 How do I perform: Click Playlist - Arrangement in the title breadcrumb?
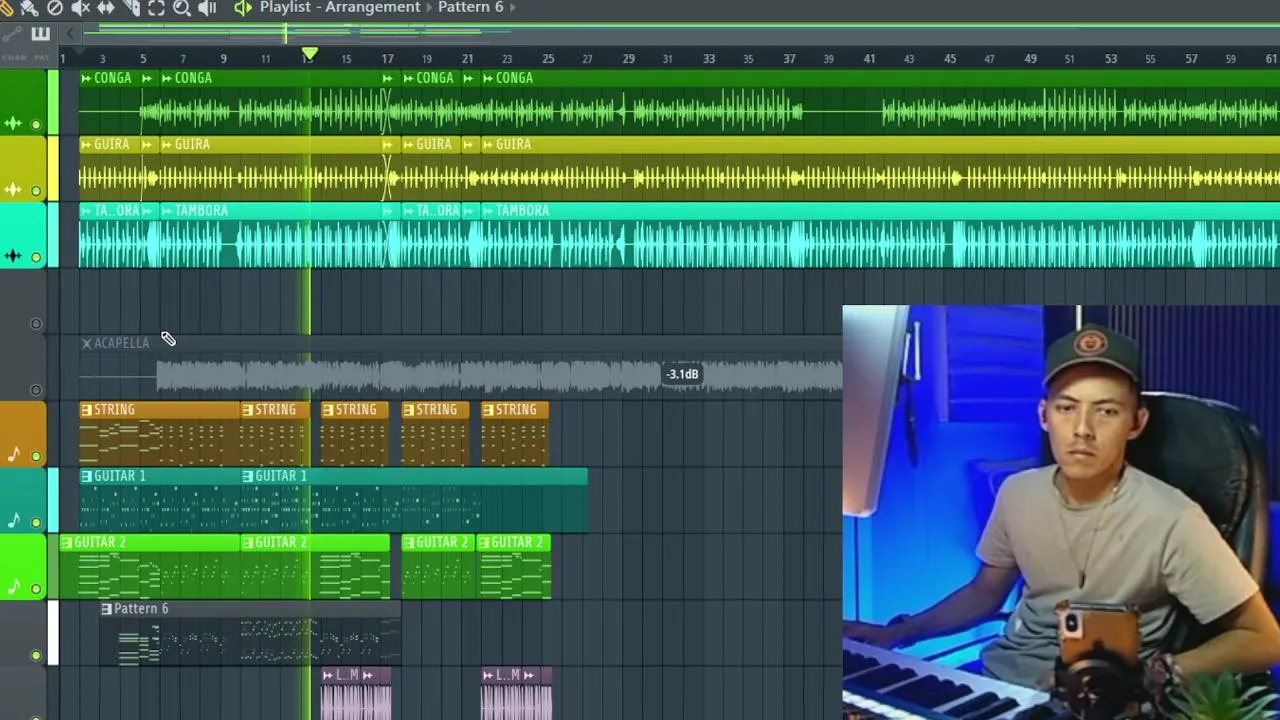(x=340, y=7)
